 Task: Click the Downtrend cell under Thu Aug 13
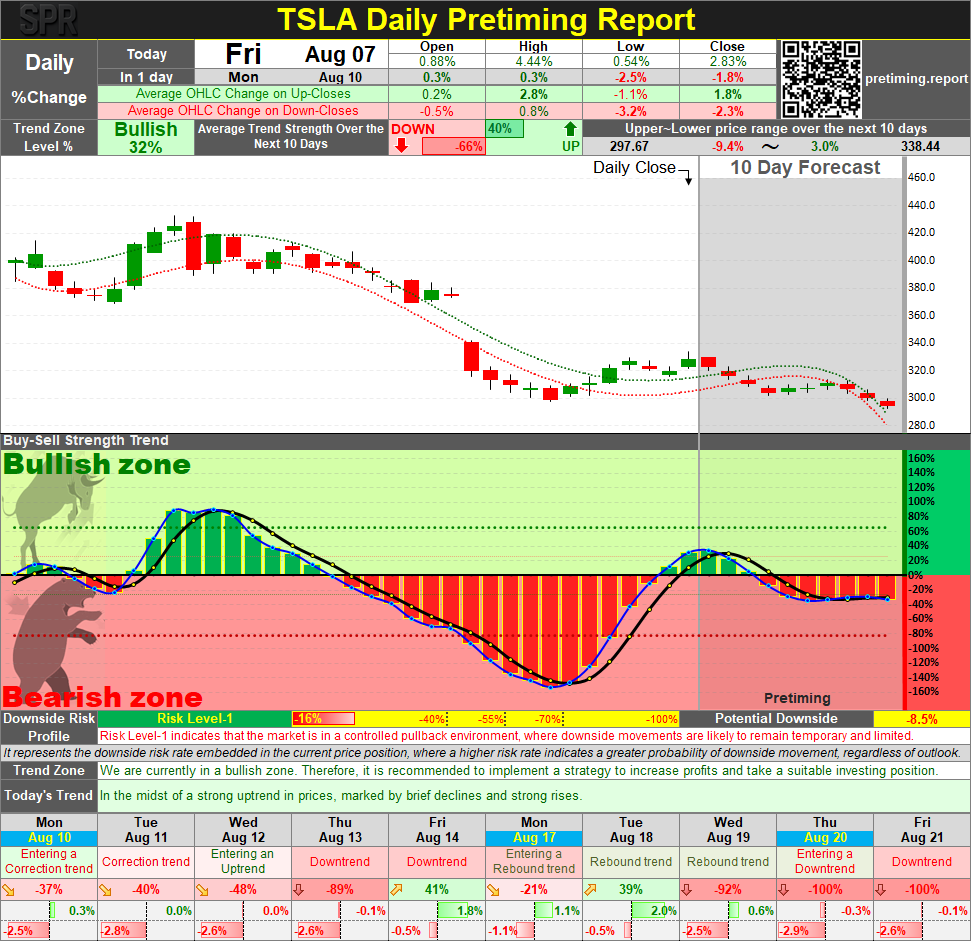click(x=340, y=861)
